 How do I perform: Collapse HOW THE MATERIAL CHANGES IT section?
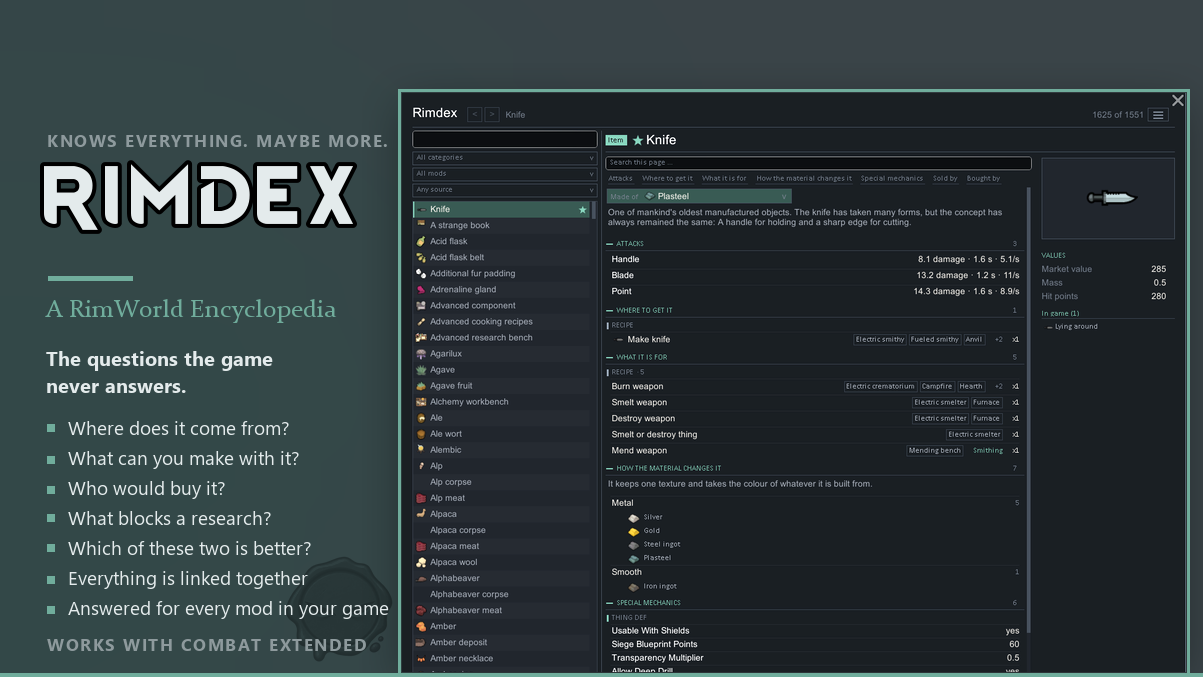[x=812, y=468]
